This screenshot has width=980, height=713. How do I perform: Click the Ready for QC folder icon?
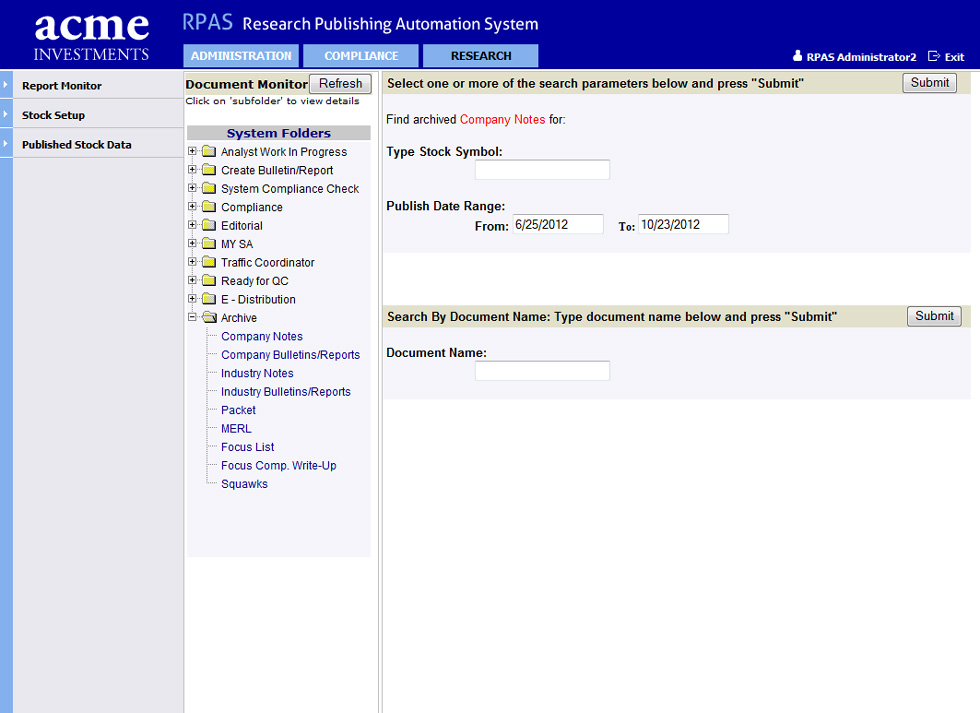tap(209, 281)
